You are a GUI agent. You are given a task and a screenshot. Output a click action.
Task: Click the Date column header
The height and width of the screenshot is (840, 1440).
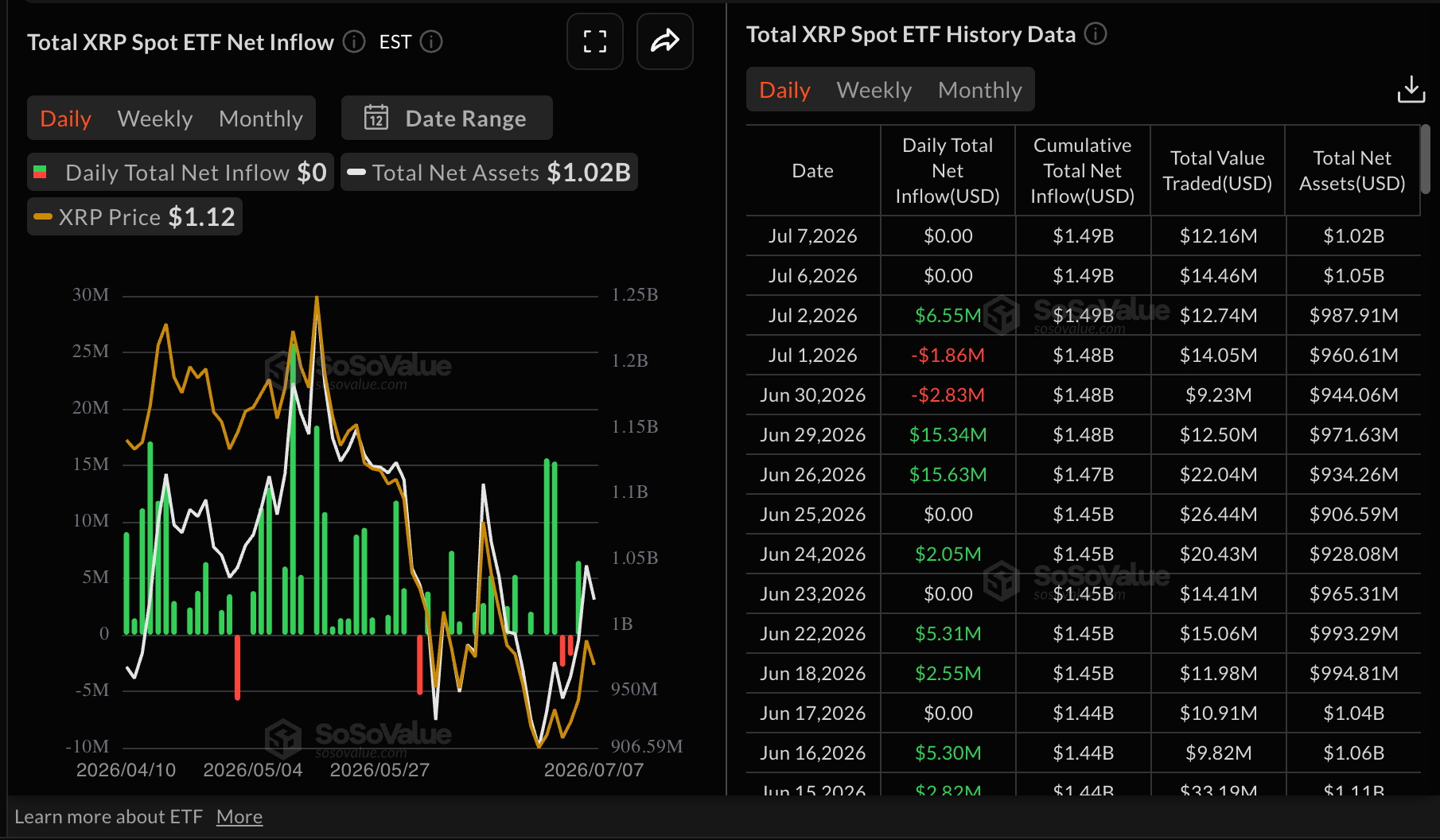point(813,170)
